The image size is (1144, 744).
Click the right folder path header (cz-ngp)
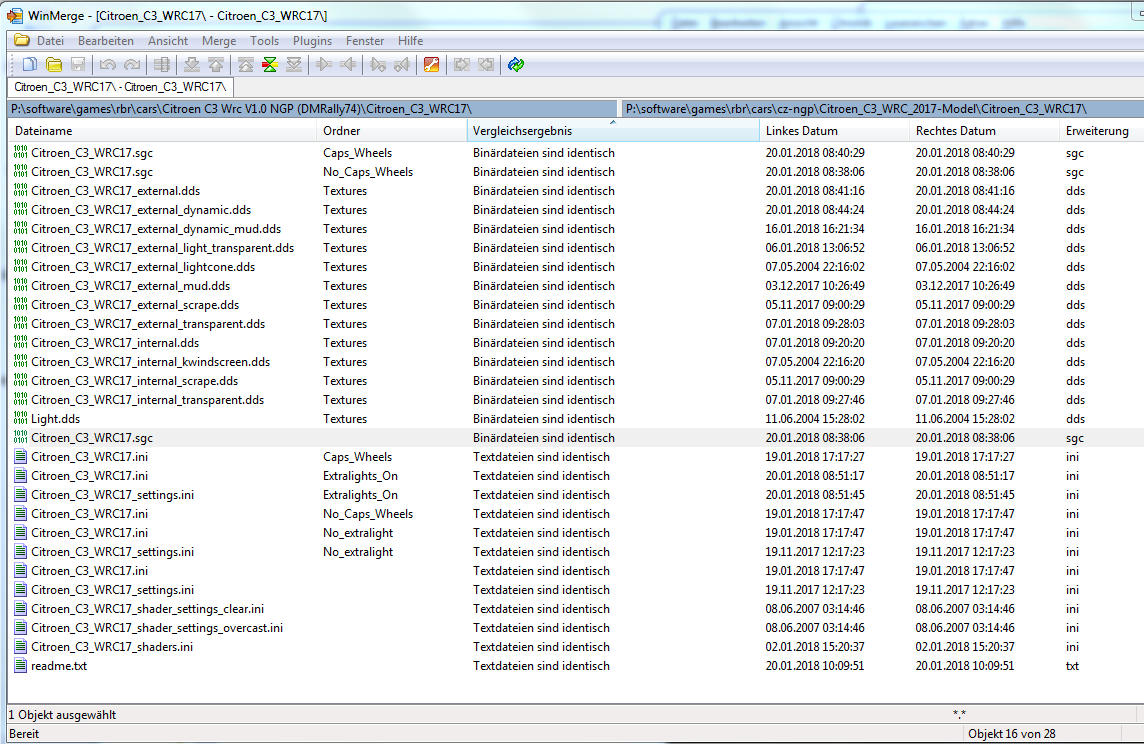[x=884, y=109]
